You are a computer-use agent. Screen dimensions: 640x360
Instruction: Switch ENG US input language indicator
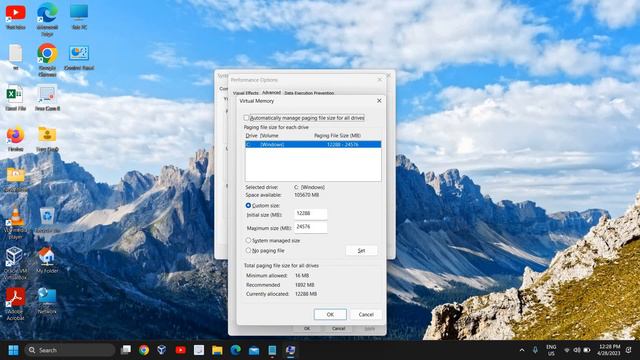click(551, 350)
